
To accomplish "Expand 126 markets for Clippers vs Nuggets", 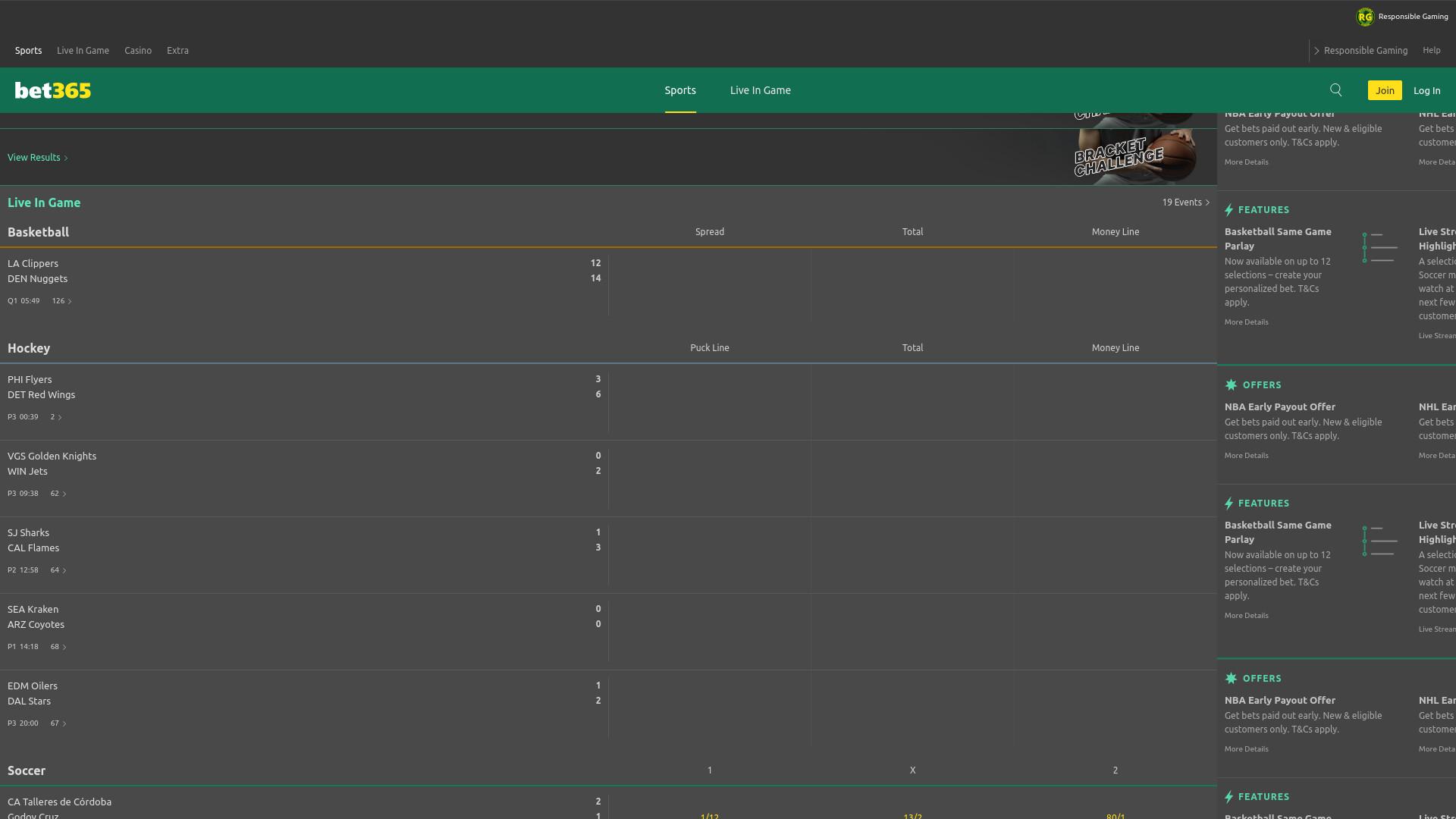I will pyautogui.click(x=61, y=301).
